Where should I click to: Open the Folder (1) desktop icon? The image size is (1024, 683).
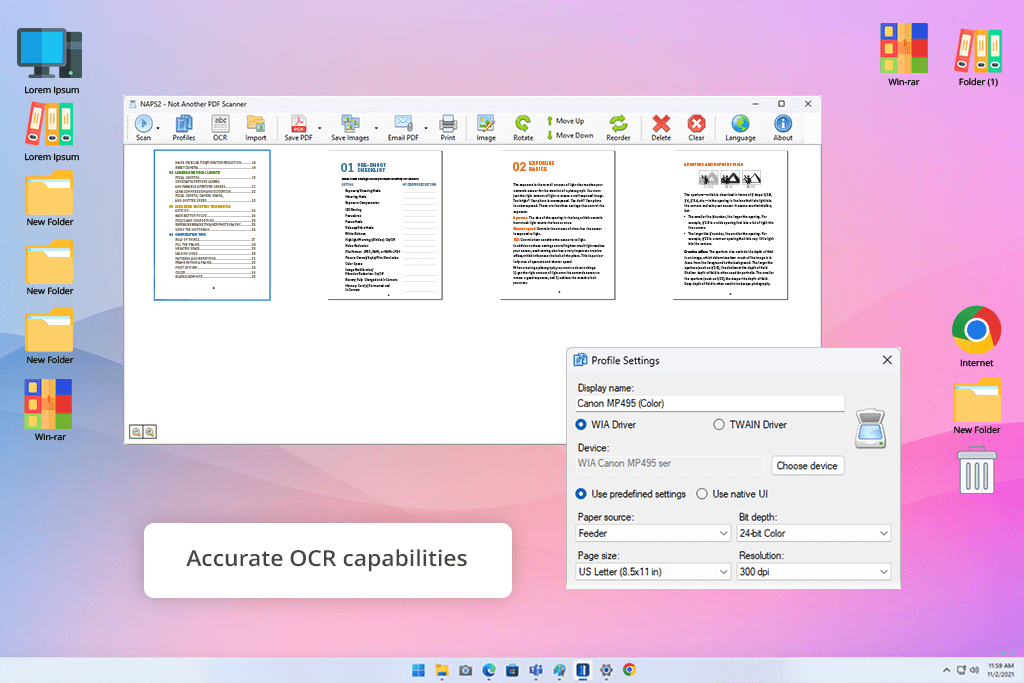978,57
